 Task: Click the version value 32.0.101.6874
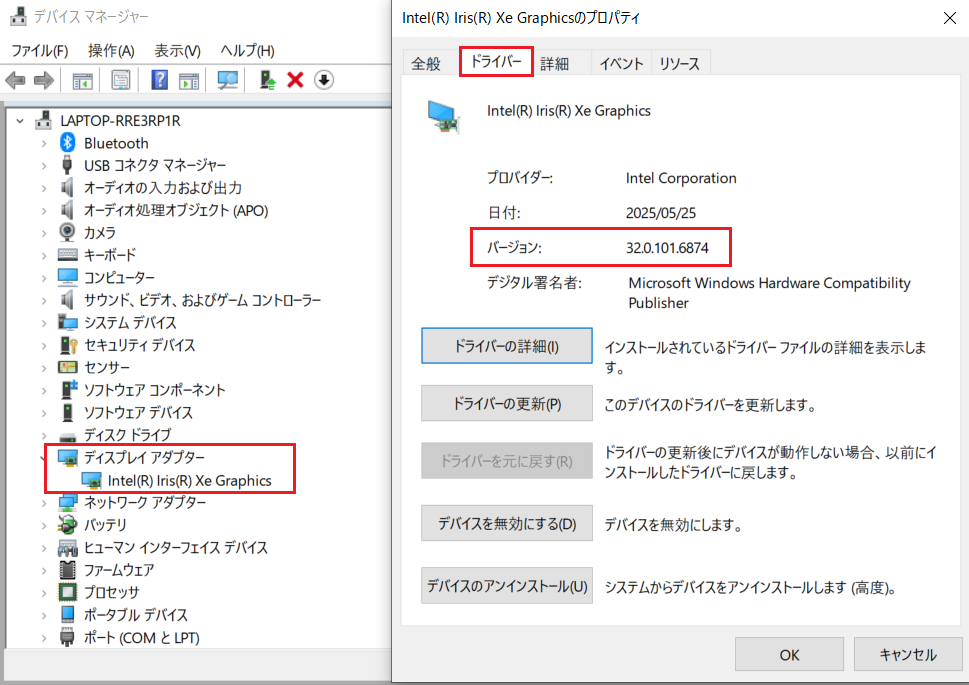click(667, 248)
